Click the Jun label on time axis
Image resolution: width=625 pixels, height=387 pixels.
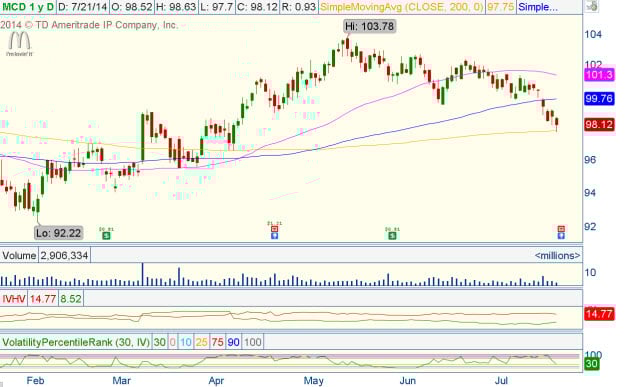point(407,381)
